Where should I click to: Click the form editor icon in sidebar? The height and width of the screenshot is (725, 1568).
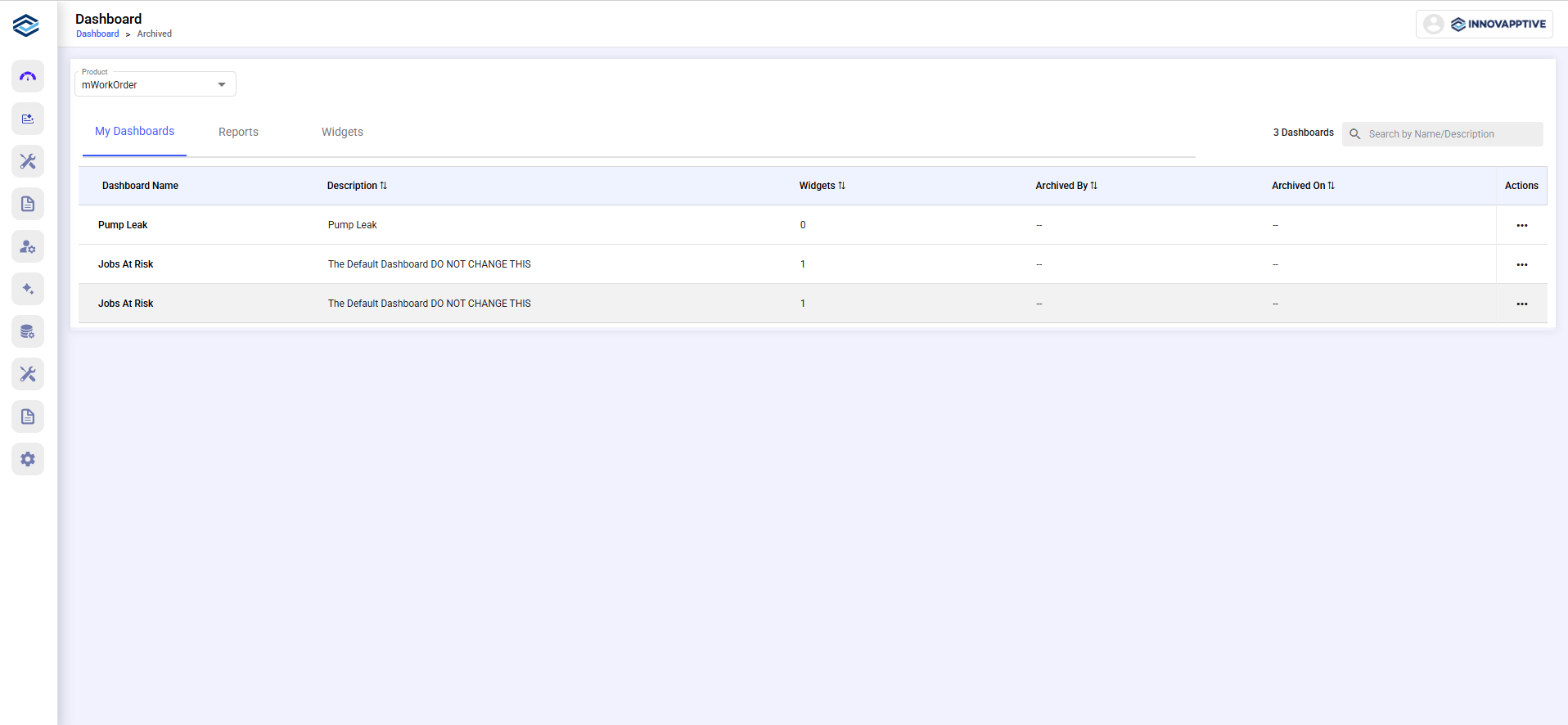[x=28, y=119]
